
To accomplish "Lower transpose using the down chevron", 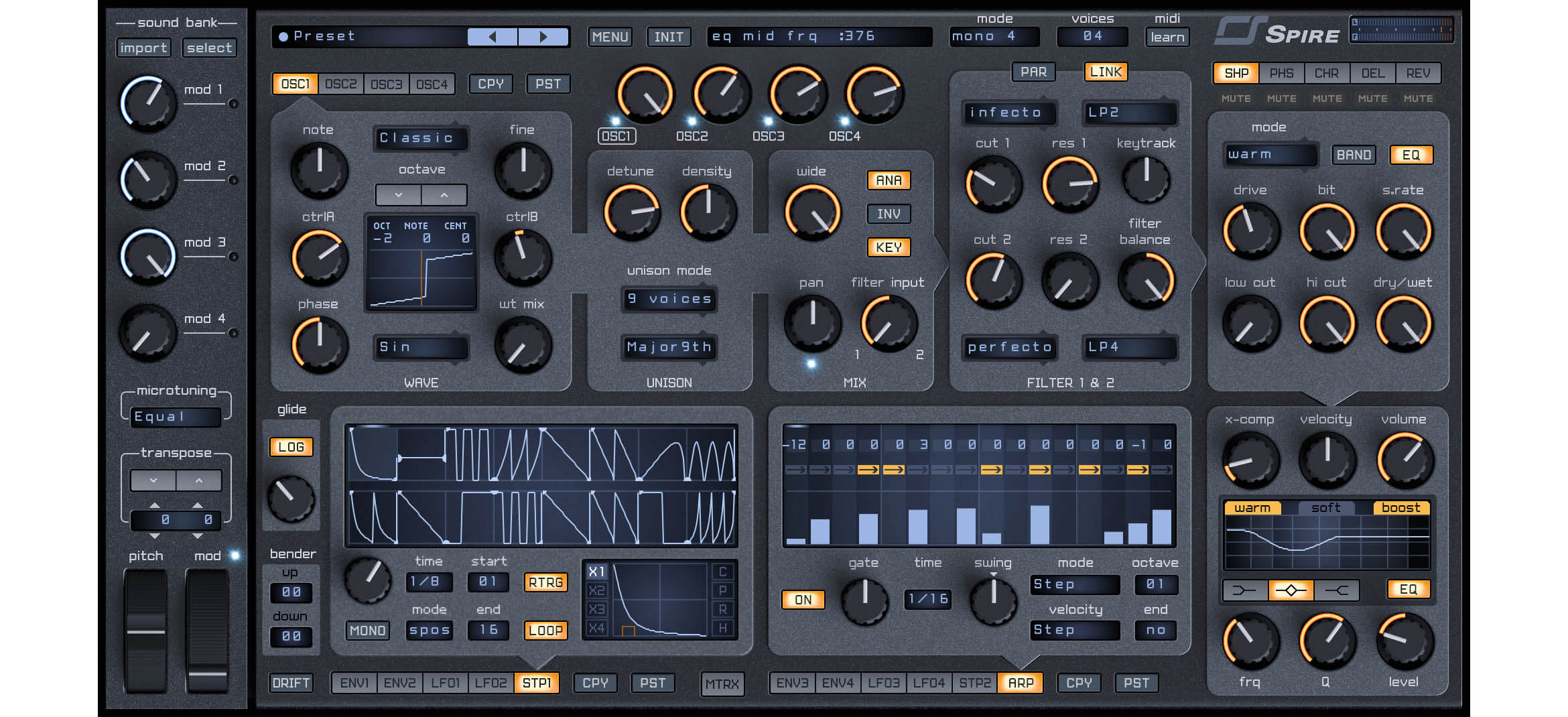I will click(x=153, y=480).
